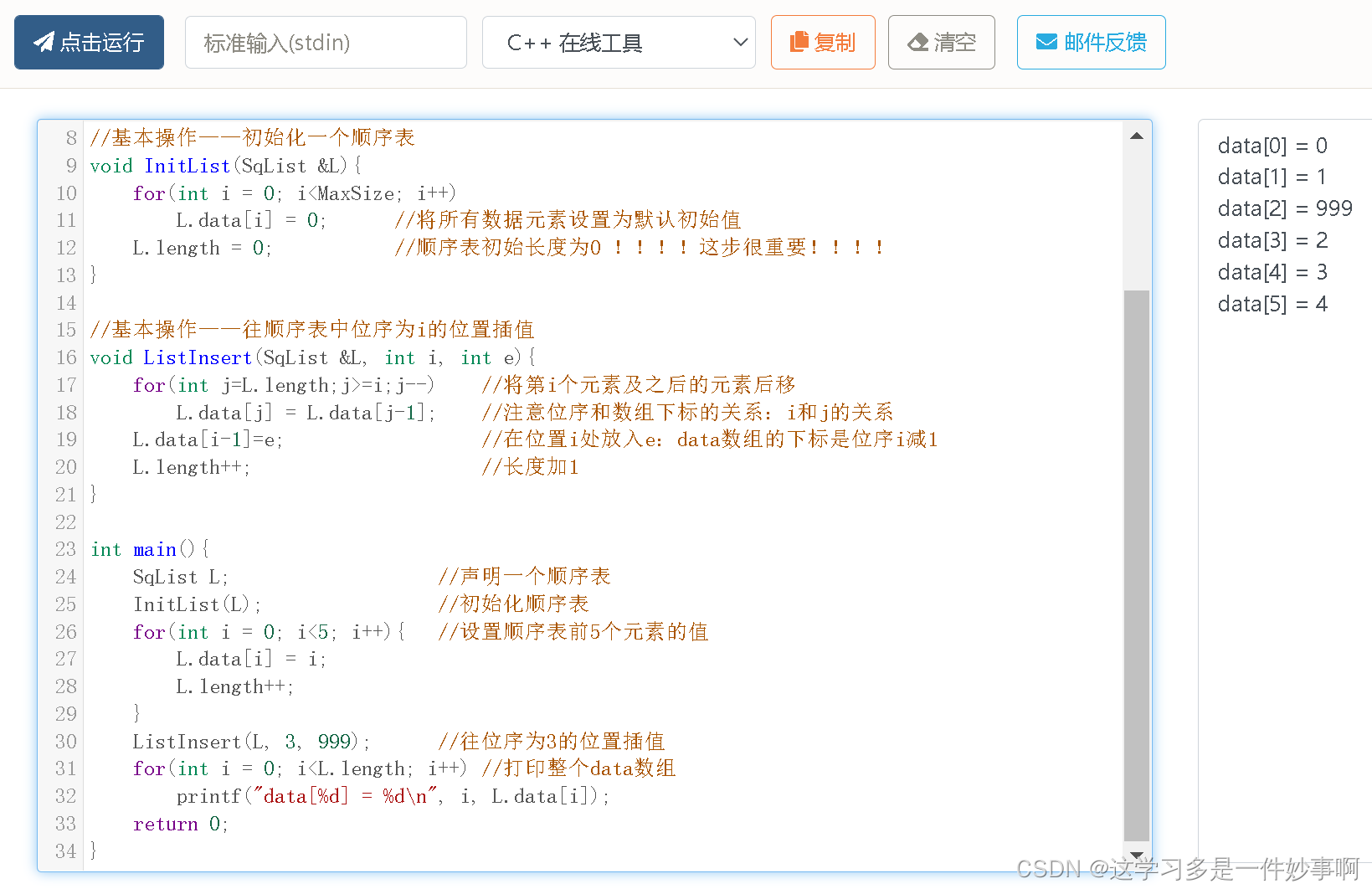Click line number 34 in gutter
The image size is (1372, 889).
pyautogui.click(x=65, y=851)
